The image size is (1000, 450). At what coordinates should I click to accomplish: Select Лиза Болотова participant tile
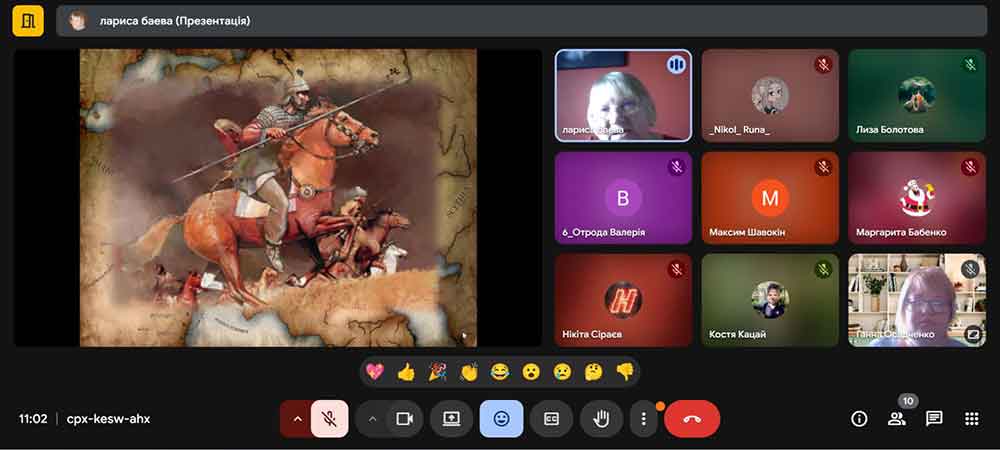tap(917, 96)
